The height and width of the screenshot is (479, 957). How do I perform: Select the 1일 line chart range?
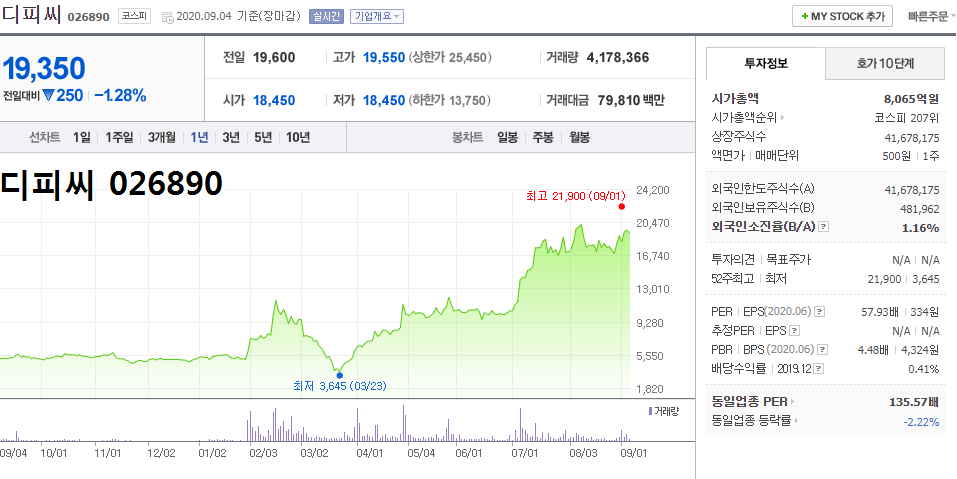(81, 137)
